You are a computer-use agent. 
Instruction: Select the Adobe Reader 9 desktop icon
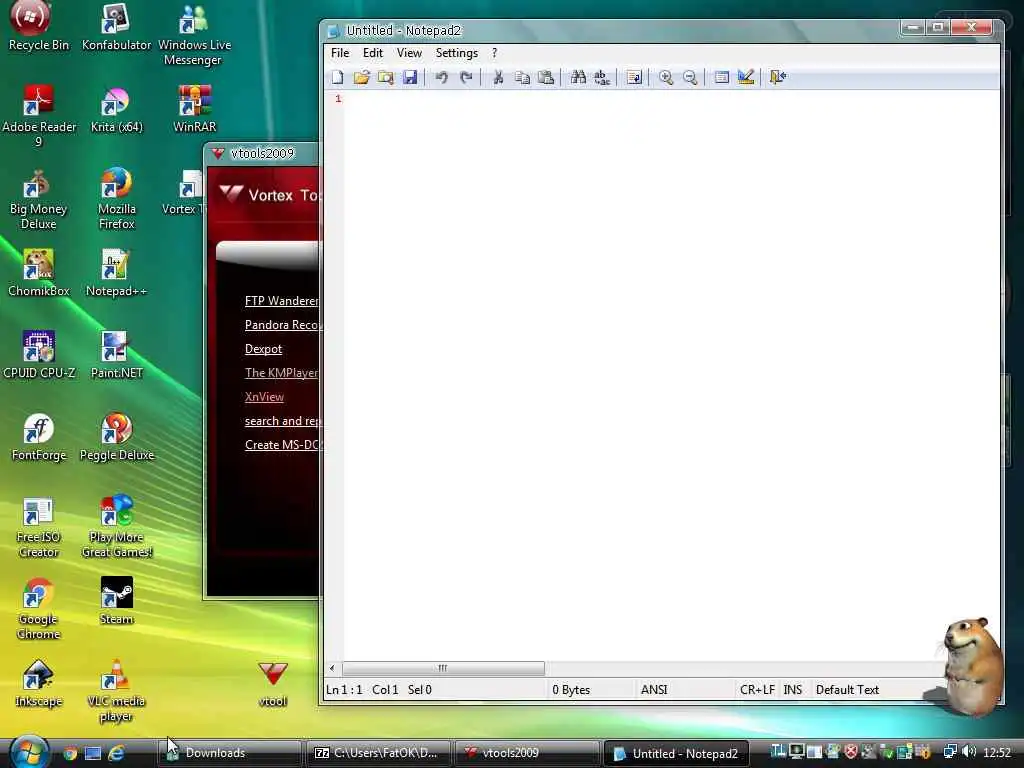click(39, 116)
